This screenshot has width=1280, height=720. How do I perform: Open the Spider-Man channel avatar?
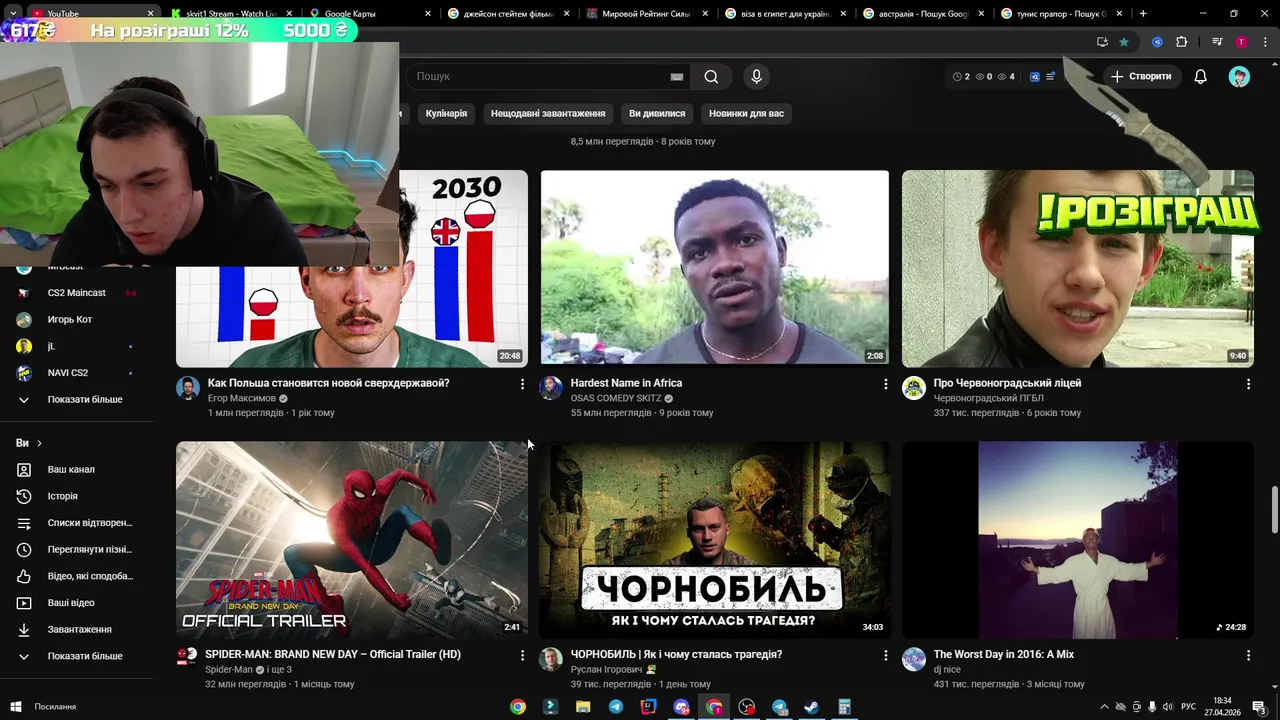click(188, 657)
